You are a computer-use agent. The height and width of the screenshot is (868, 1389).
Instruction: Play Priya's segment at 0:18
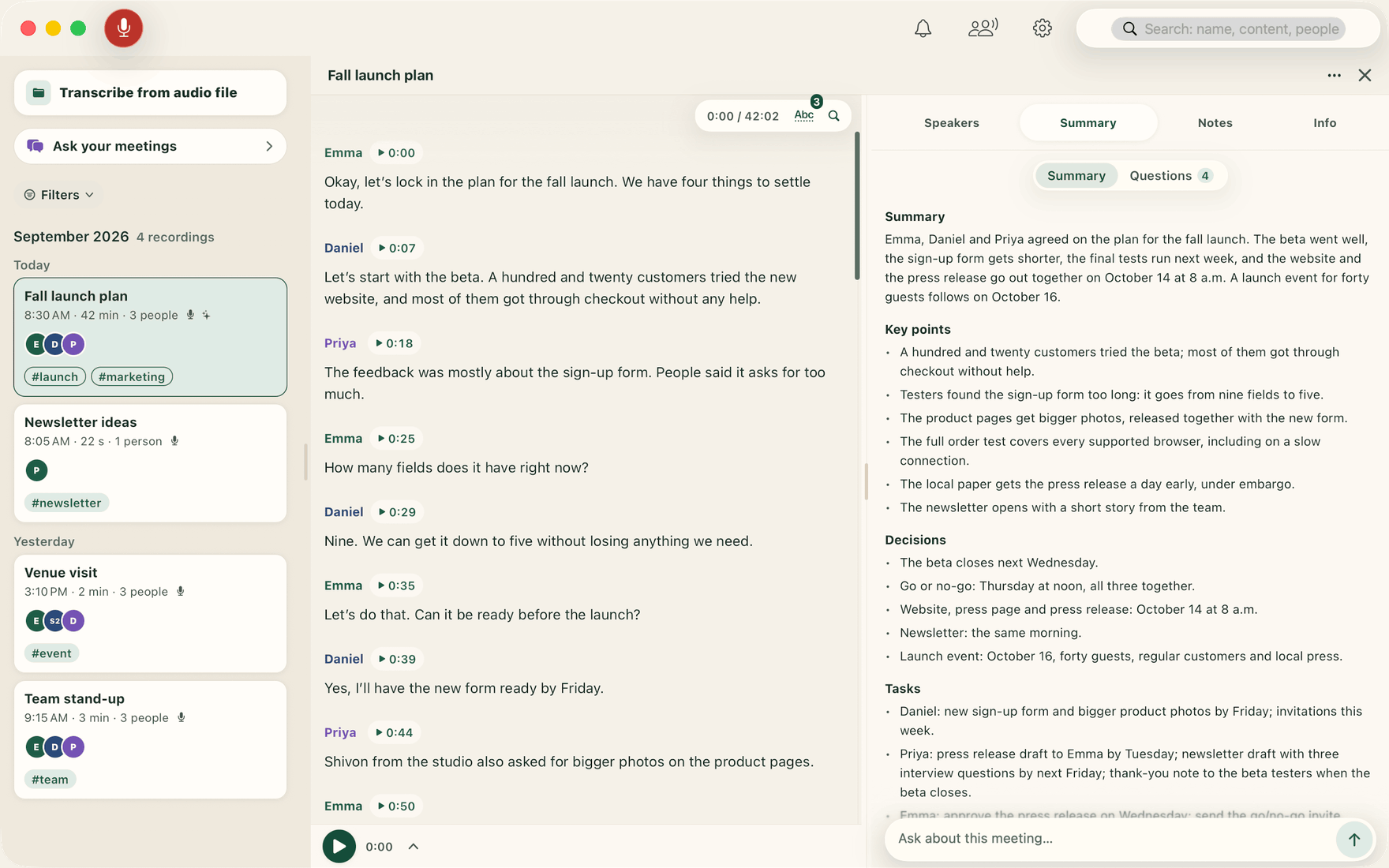point(394,344)
